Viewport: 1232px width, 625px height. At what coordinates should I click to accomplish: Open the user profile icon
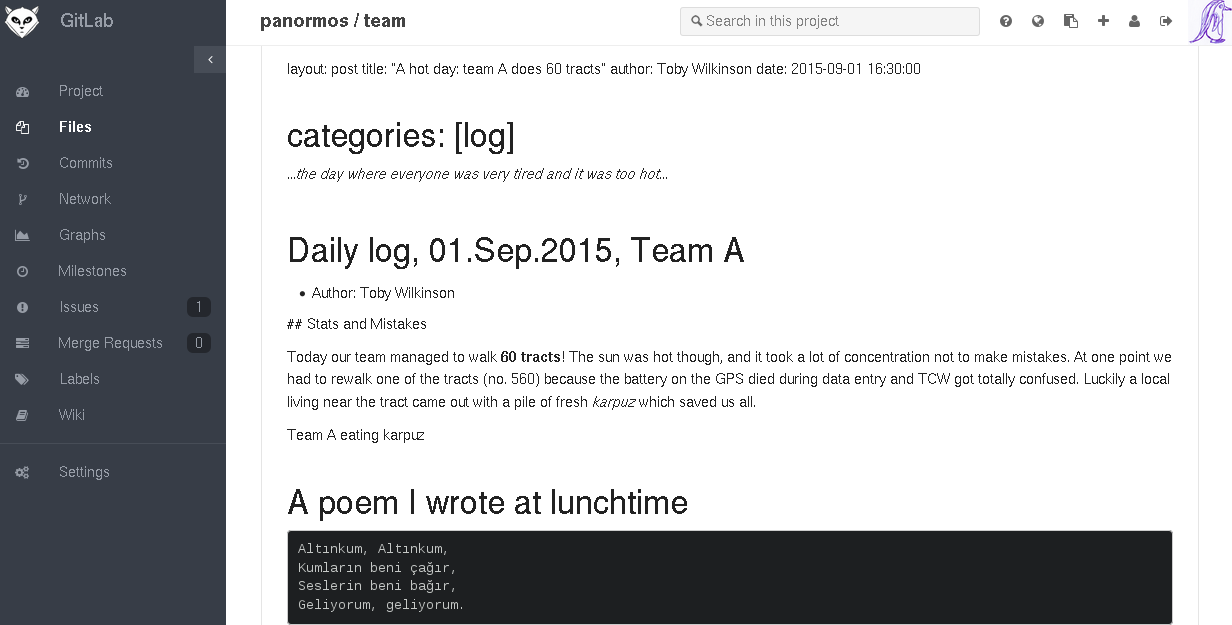tap(1134, 21)
